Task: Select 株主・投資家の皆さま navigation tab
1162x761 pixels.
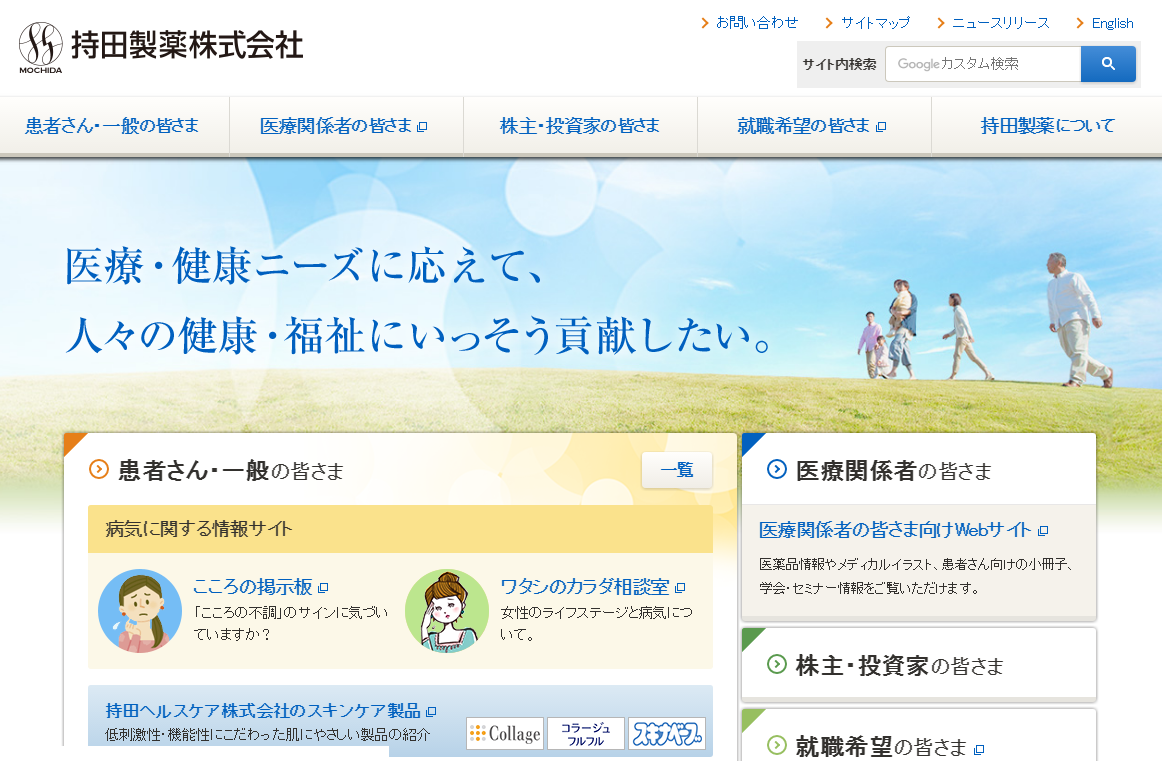Action: click(x=580, y=126)
